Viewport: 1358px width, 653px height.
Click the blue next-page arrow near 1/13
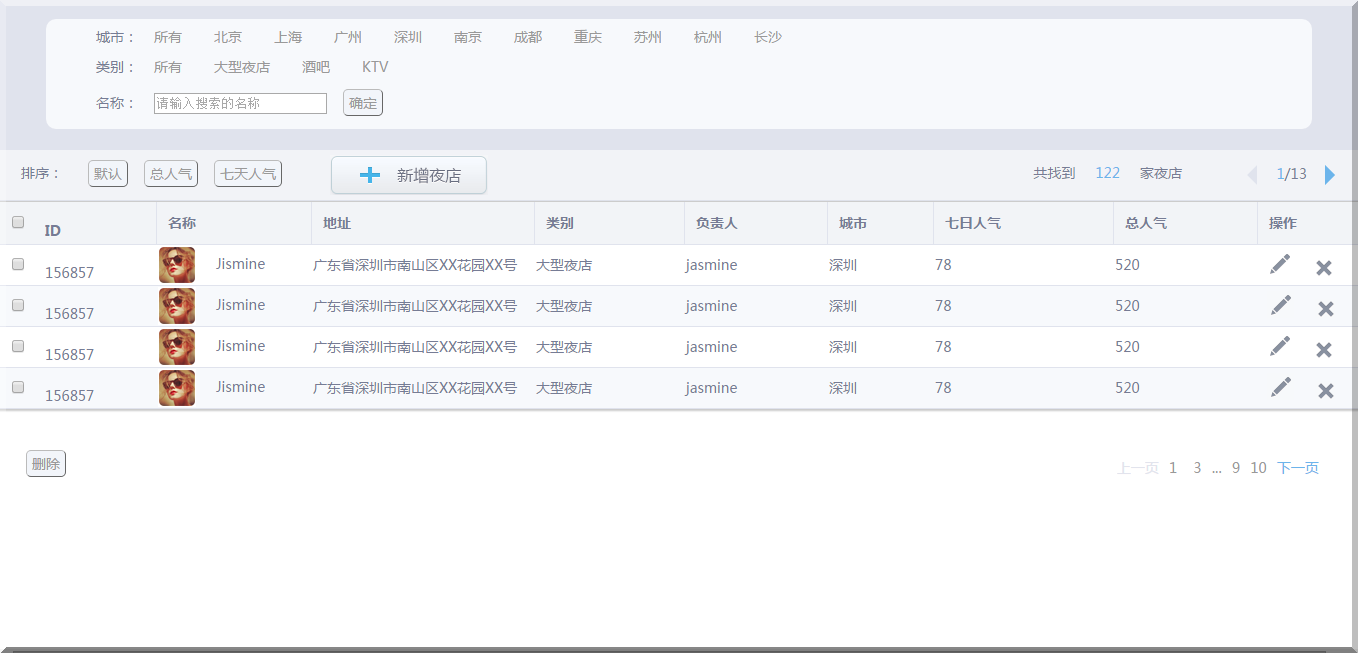click(1329, 174)
